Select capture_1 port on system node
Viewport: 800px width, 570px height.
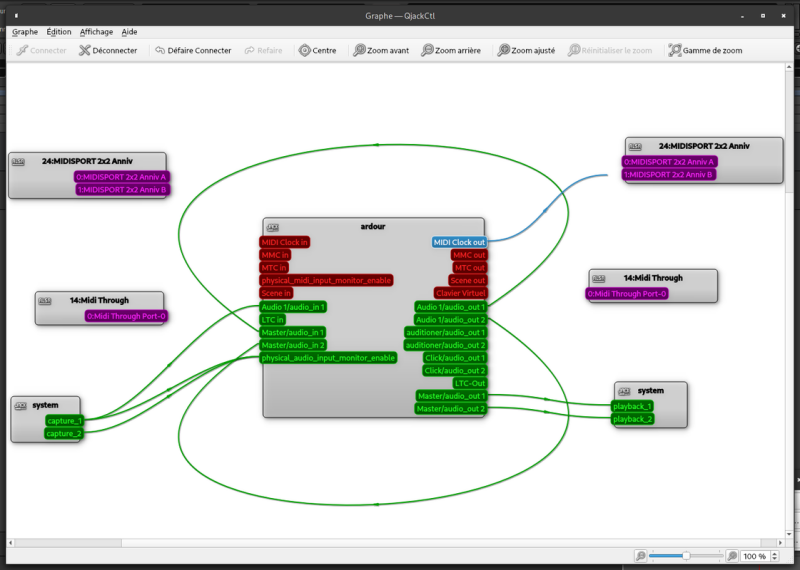point(64,421)
